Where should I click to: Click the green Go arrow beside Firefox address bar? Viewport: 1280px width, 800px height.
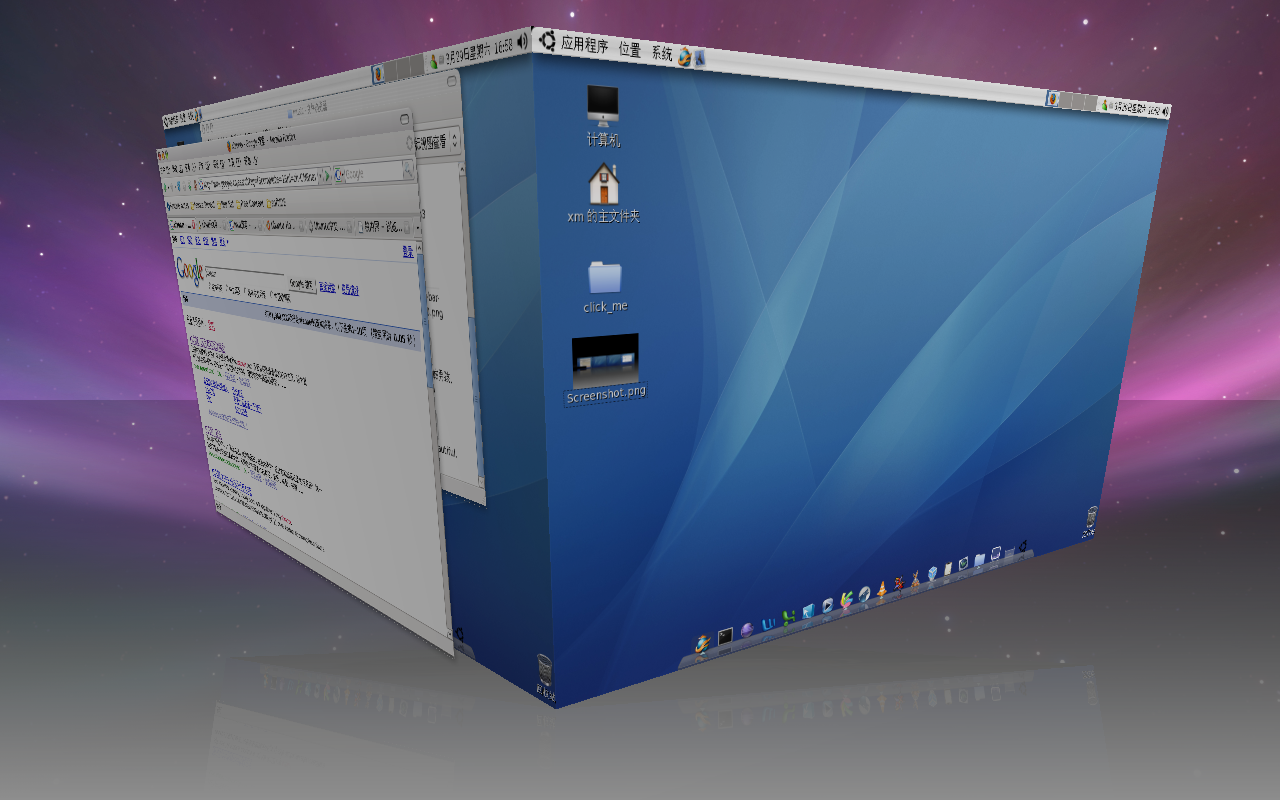pos(328,177)
